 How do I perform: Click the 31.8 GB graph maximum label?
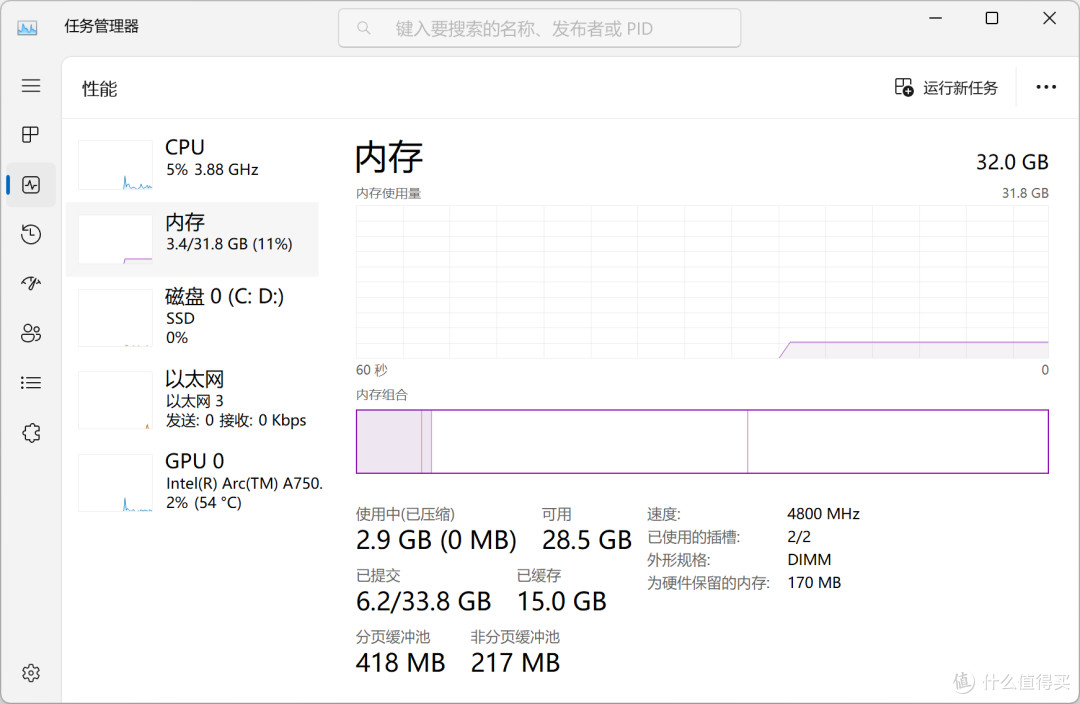(x=1025, y=194)
